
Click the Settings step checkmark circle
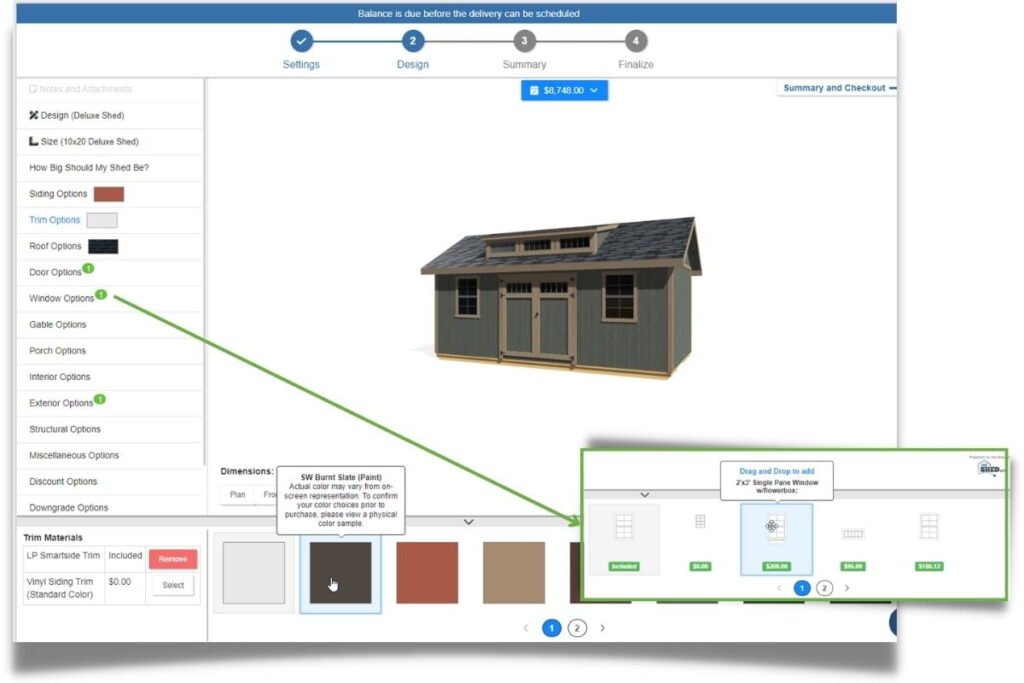pos(301,41)
